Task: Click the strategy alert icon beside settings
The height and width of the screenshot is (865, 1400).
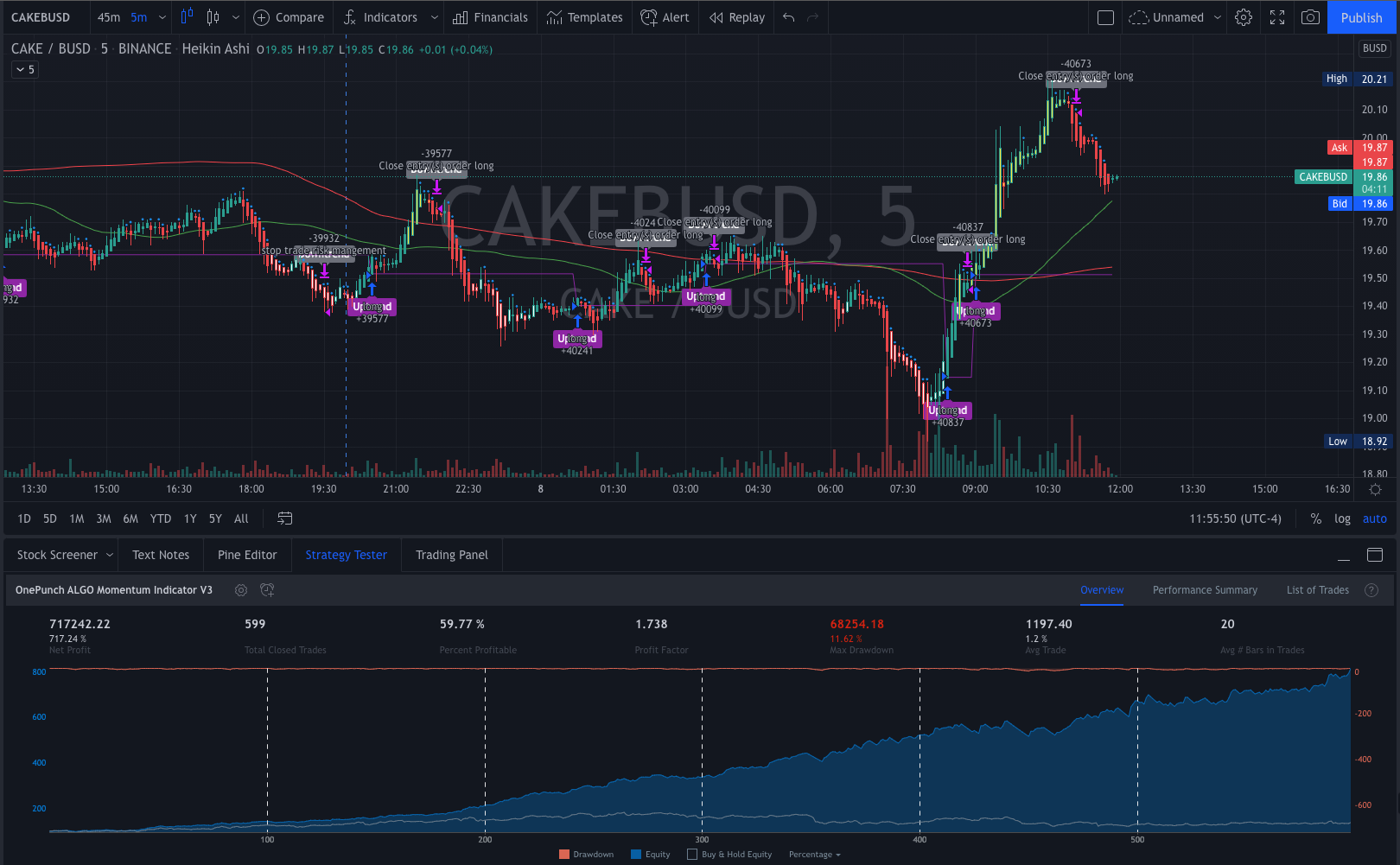Action: 267,590
